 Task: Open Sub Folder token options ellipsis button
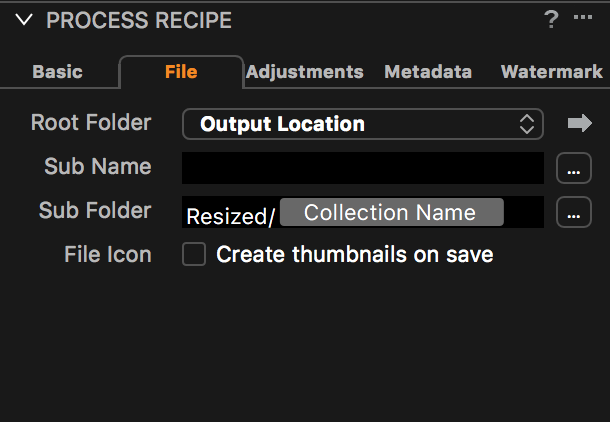pyautogui.click(x=574, y=212)
